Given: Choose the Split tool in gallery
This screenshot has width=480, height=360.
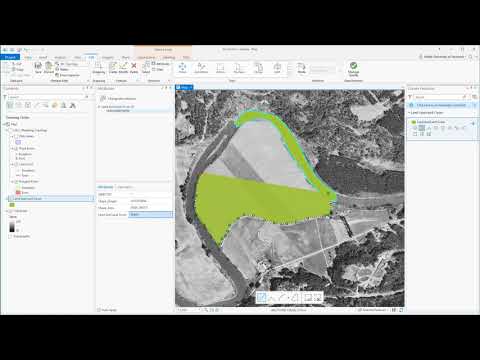Looking at the screenshot, I should click(277, 68).
